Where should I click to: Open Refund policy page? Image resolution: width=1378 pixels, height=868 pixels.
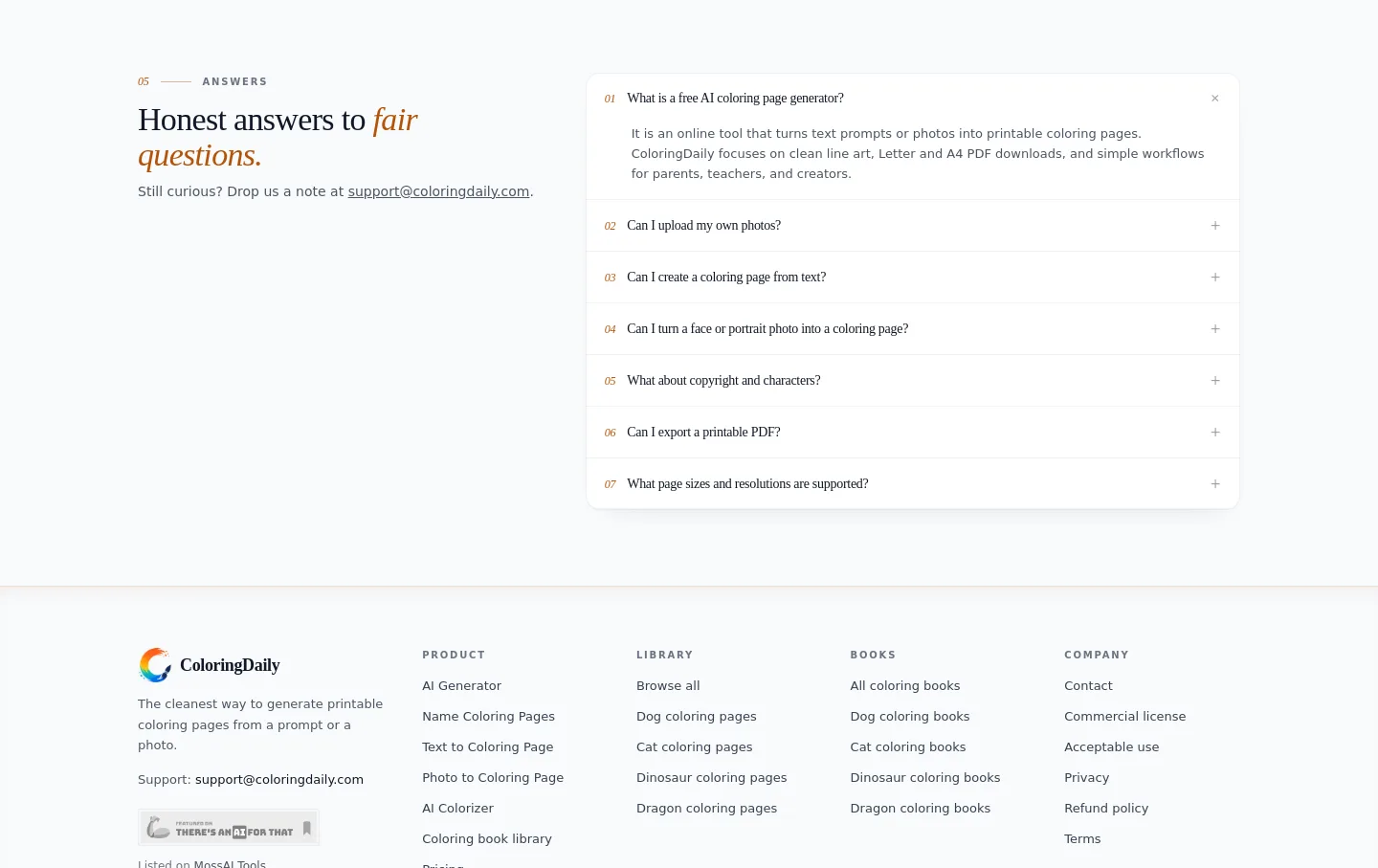click(x=1105, y=809)
